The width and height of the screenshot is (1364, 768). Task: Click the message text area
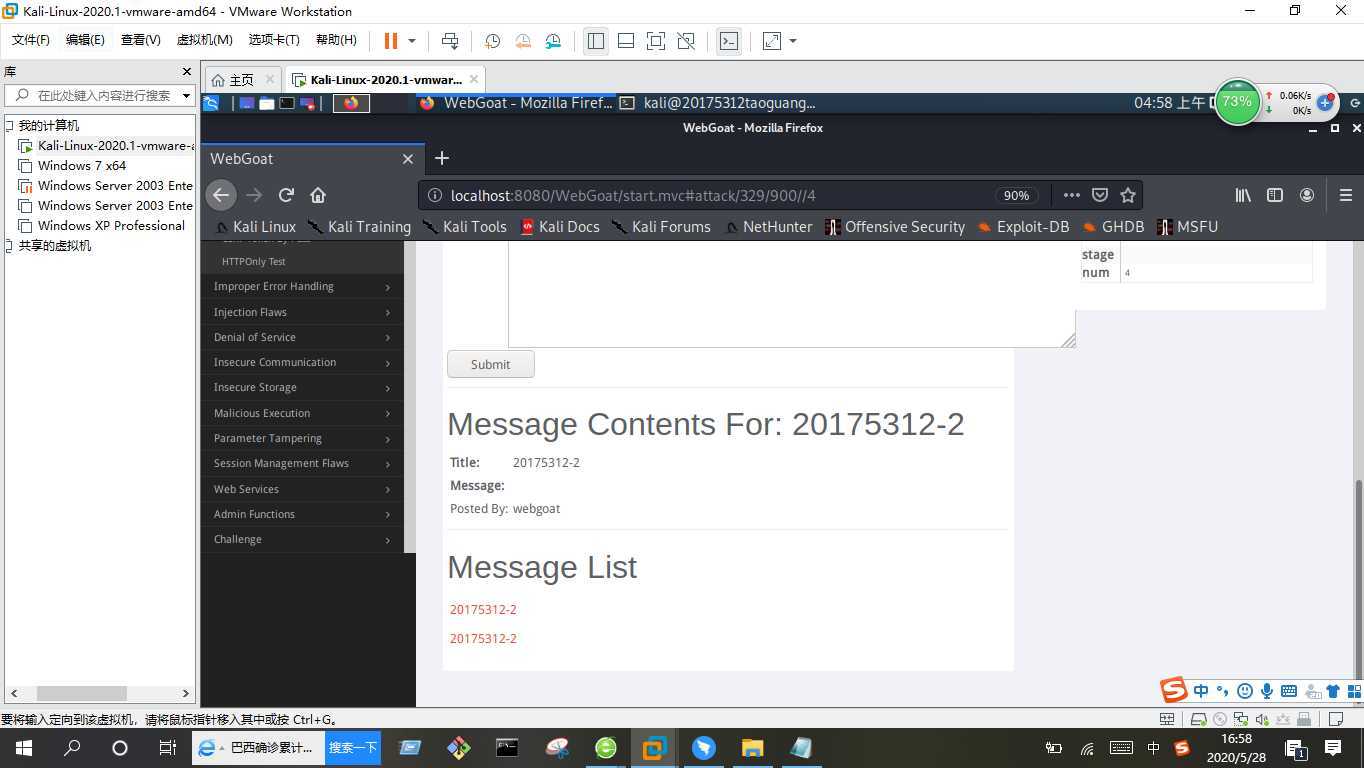click(791, 294)
